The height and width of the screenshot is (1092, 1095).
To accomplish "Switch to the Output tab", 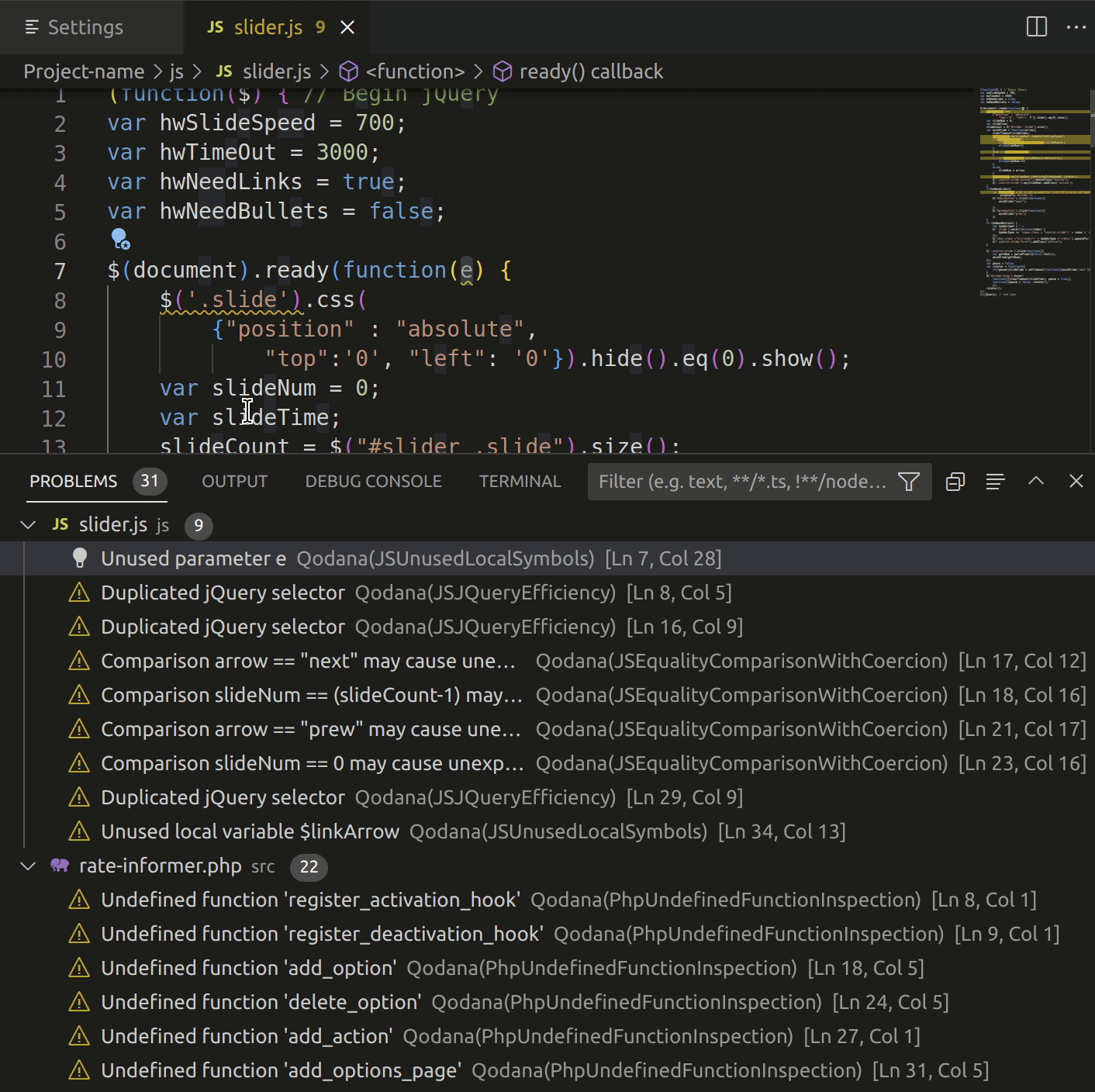I will point(233,481).
